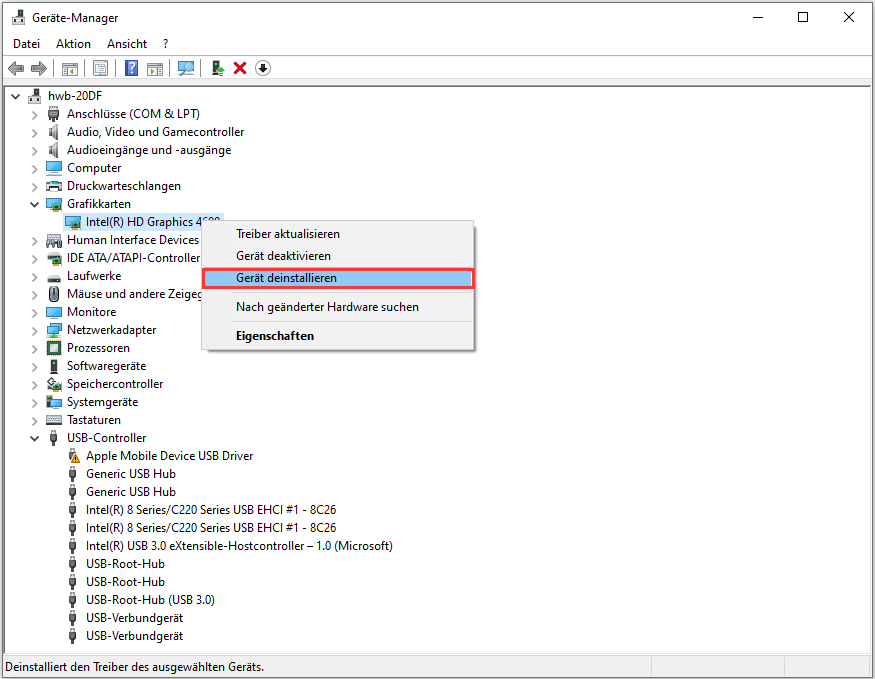Screen dimensions: 875x679
Task: Select the Softwaregeräte tree entry
Action: [107, 366]
